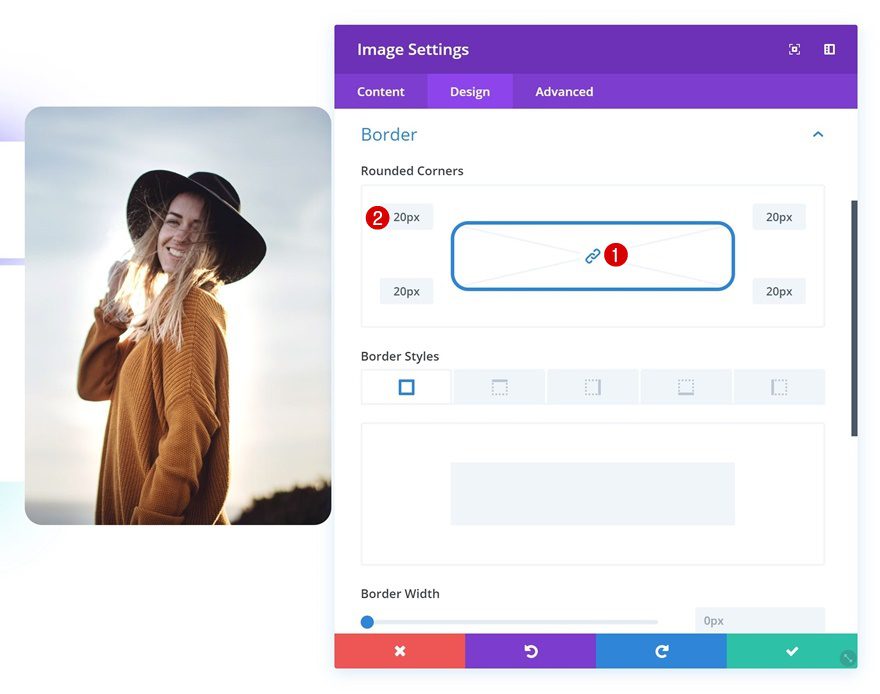Viewport: 880px width, 694px height.
Task: Collapse the Border section chevron
Action: (x=818, y=133)
